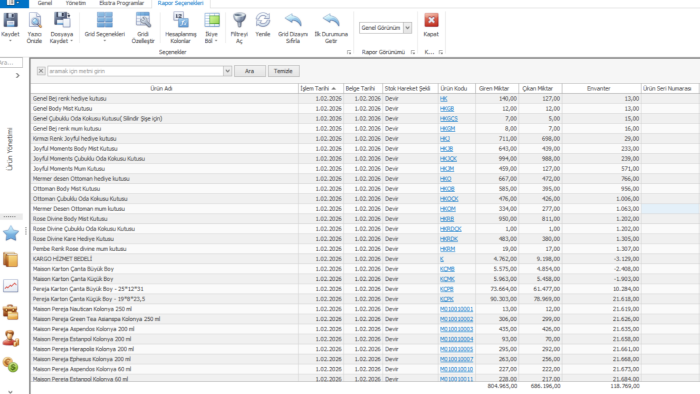Viewport: 700px width, 394px height.
Task: Click the orange book sidebar icon
Action: [x=11, y=259]
